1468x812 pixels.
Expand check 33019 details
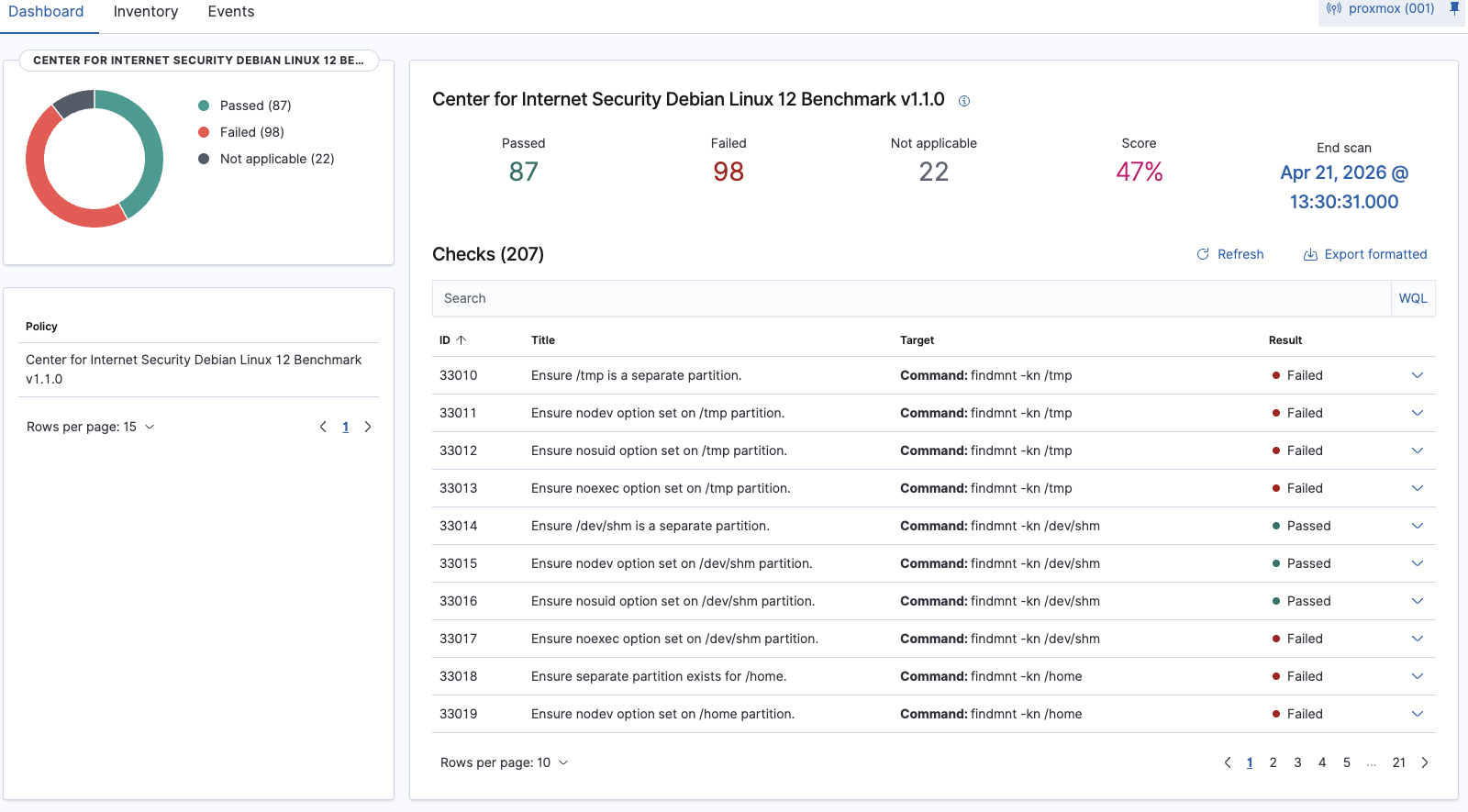[x=1418, y=714]
